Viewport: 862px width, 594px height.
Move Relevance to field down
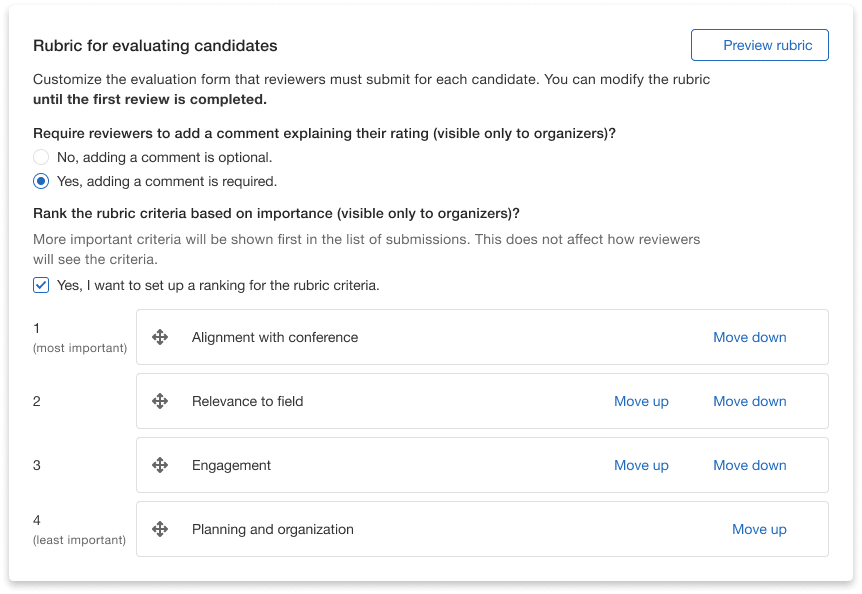pos(749,401)
